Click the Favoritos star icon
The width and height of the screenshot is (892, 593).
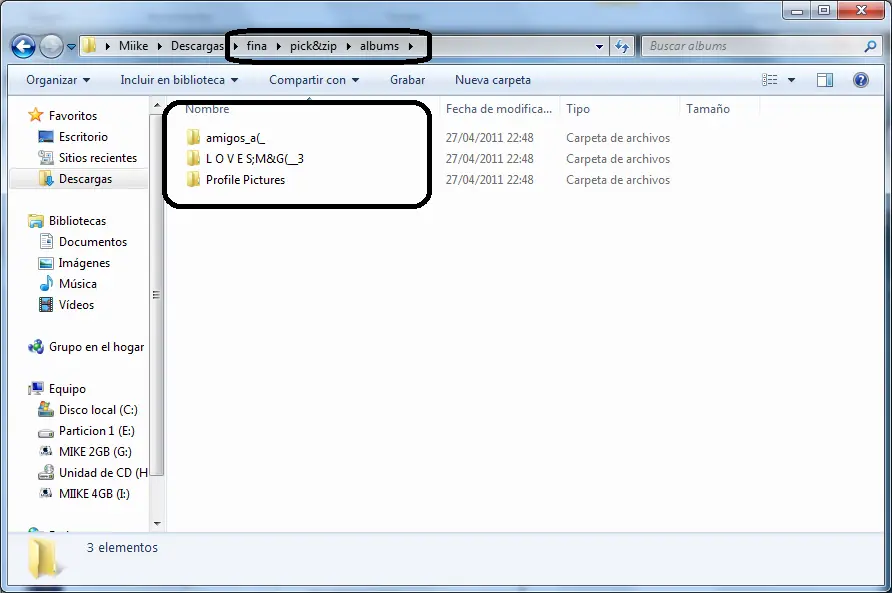click(36, 115)
